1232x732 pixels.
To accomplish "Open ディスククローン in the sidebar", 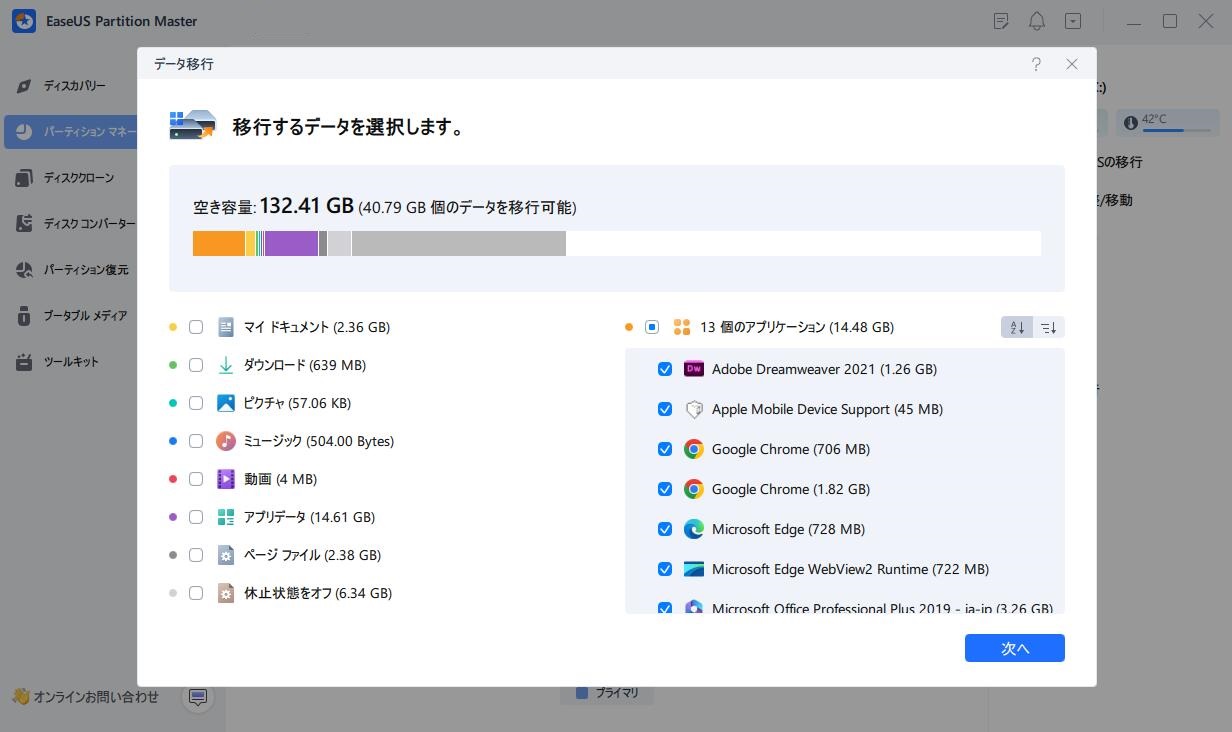I will [78, 178].
